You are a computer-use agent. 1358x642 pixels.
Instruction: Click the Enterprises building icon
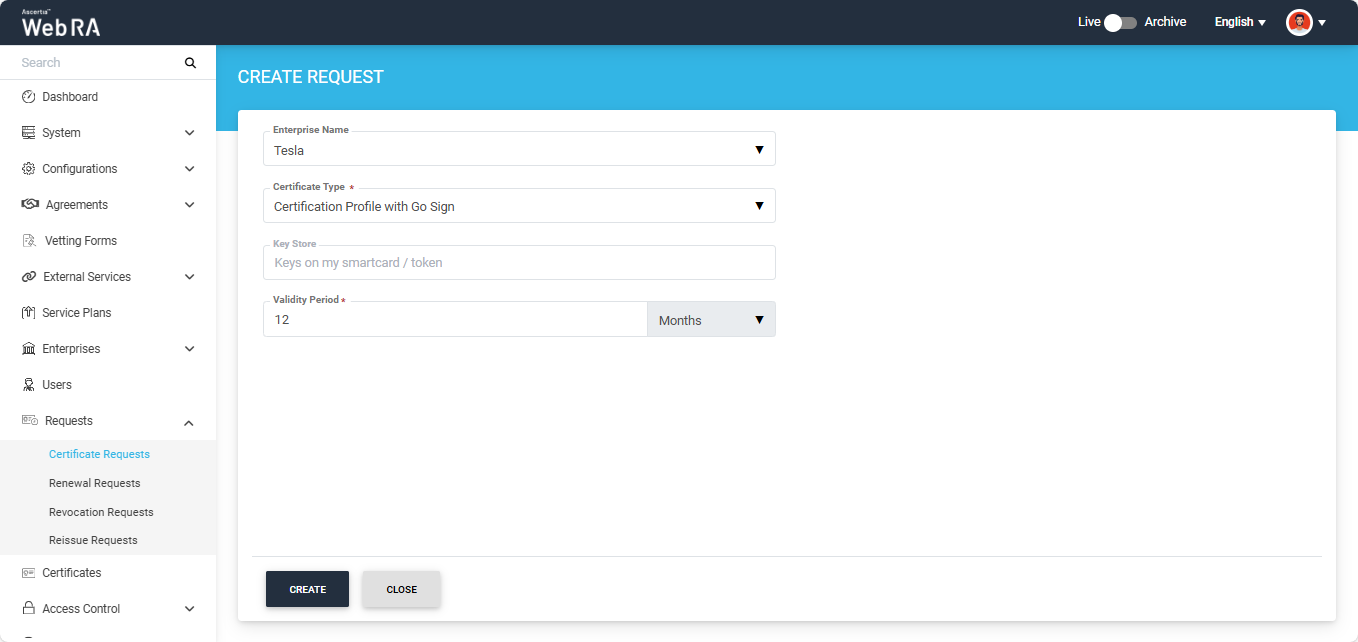point(28,349)
